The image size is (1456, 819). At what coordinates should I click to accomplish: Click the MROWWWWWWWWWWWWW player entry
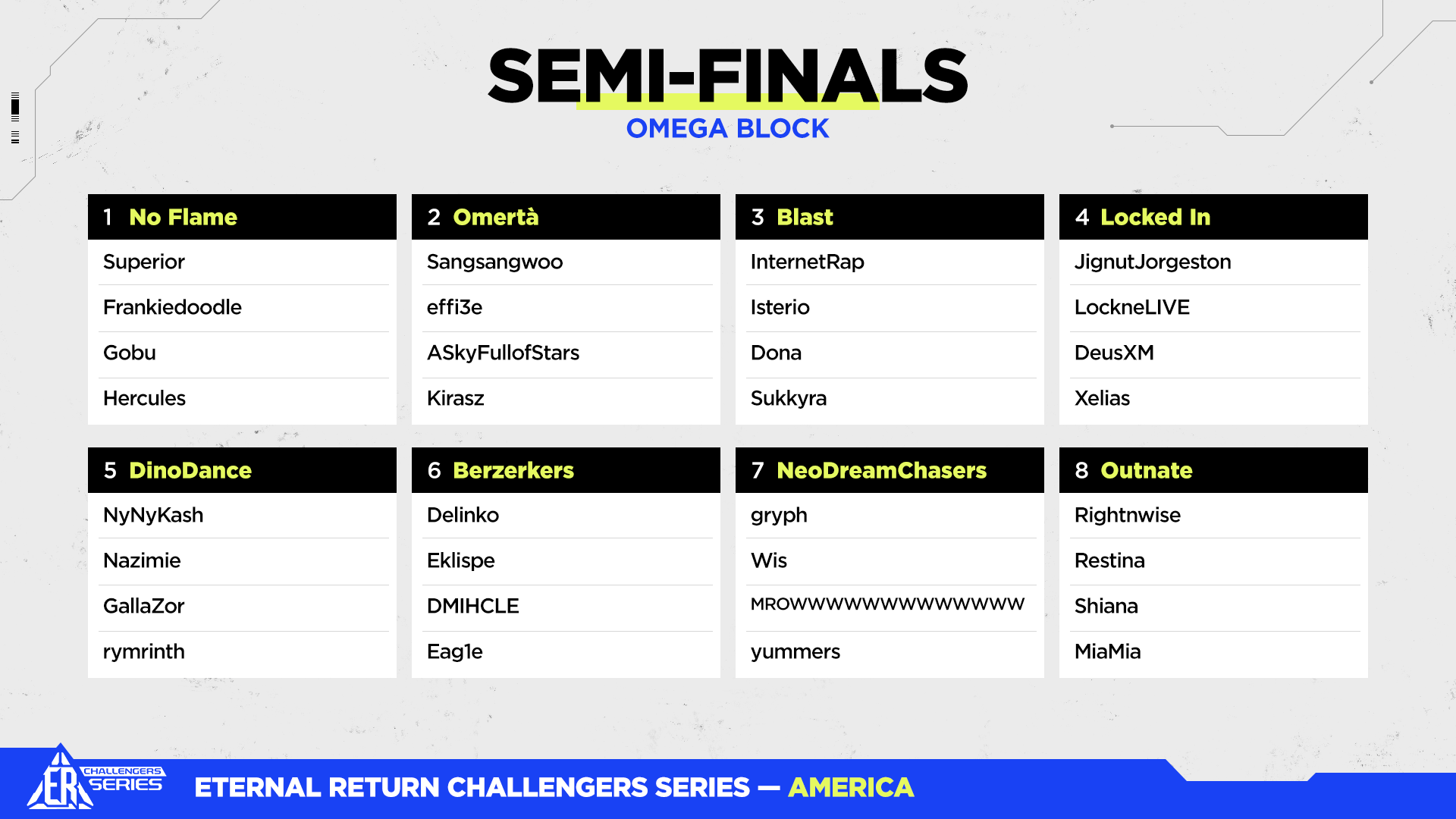click(887, 604)
